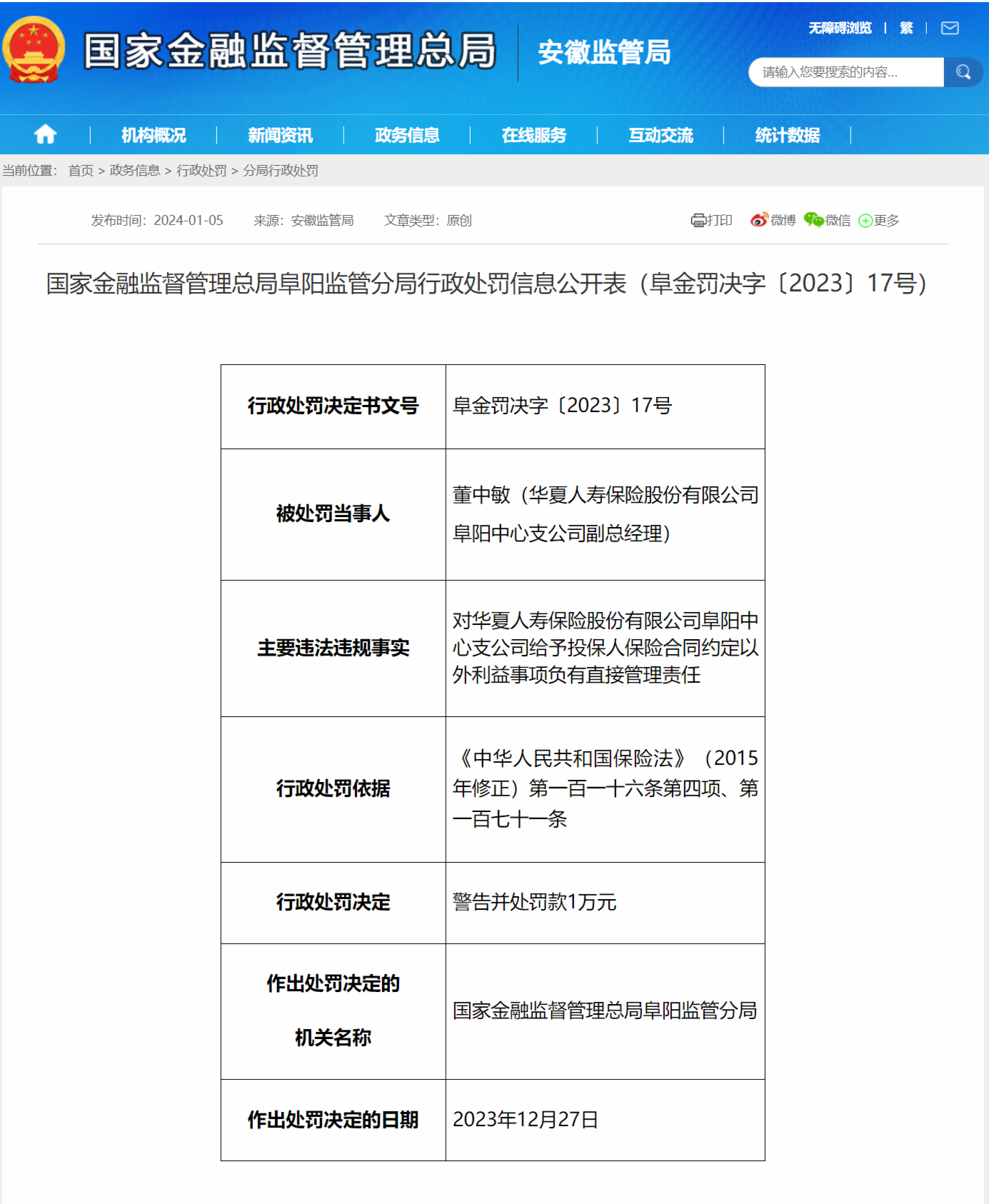
Task: Click the 2023年12月27日 date cell
Action: pos(606,1120)
